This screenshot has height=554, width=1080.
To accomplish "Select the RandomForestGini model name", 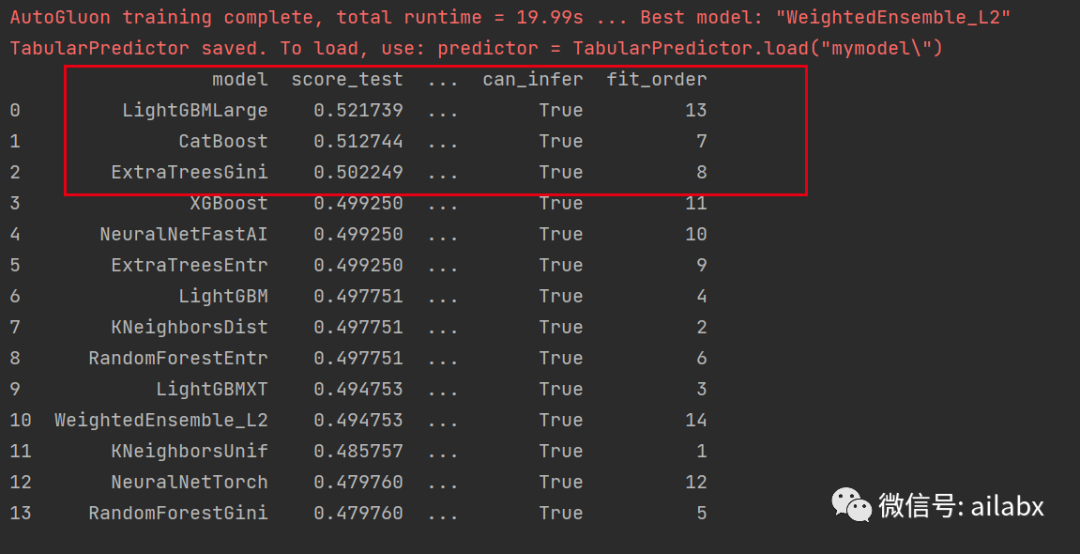I will tap(178, 513).
